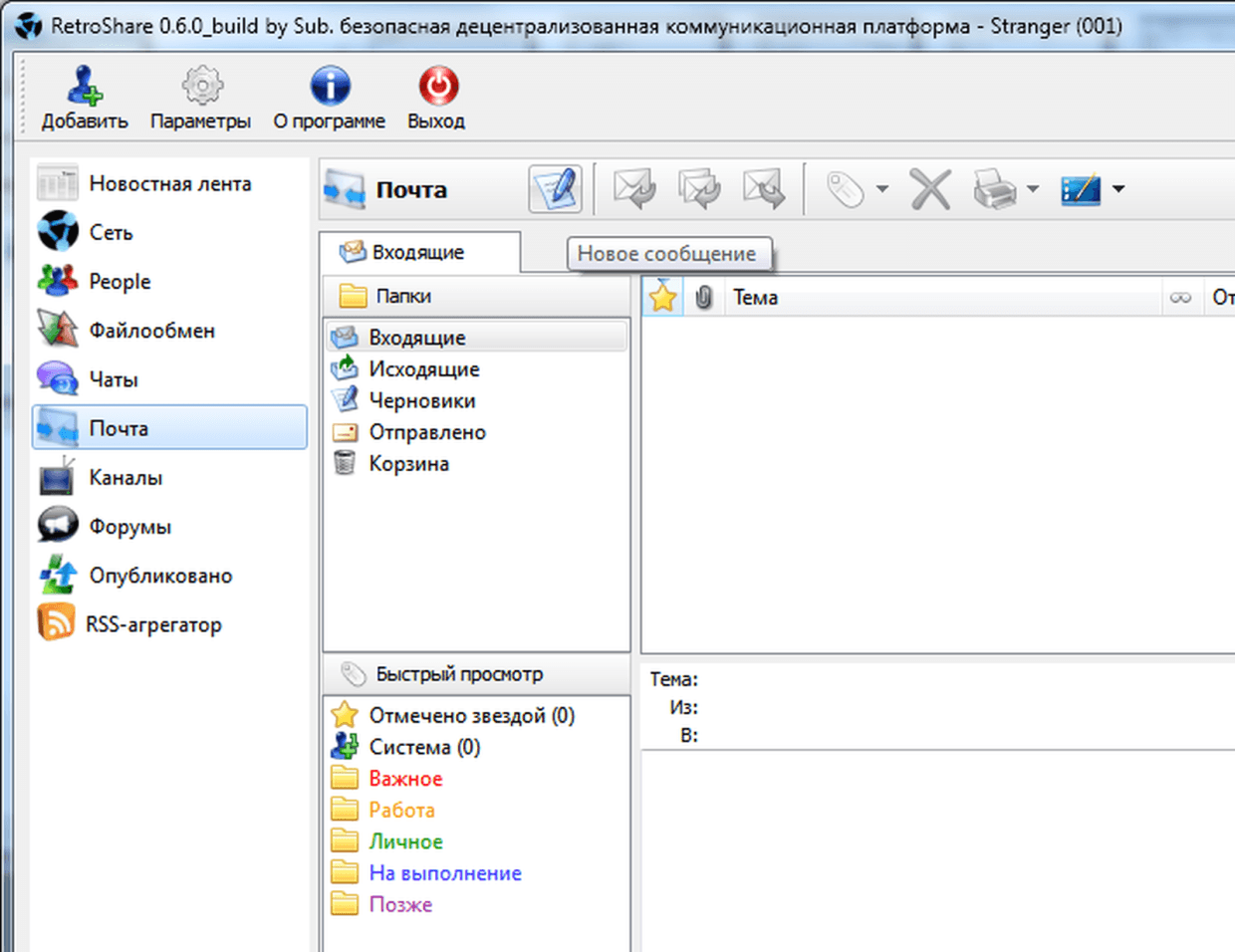Image resolution: width=1235 pixels, height=952 pixels.
Task: Click the Reply All toolbar icon
Action: pos(699,189)
